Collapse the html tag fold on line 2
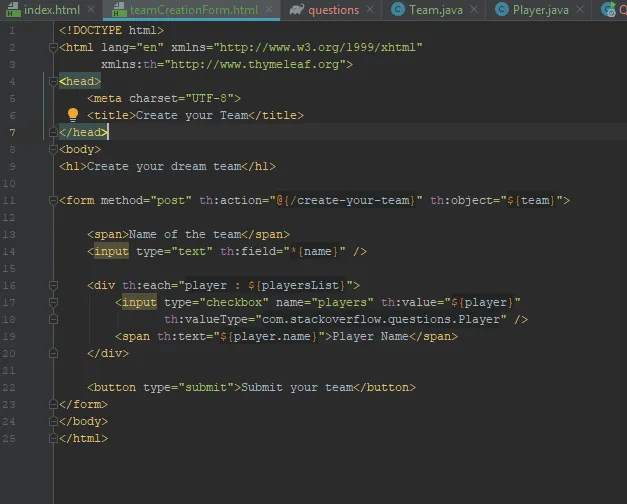Image resolution: width=627 pixels, height=504 pixels. tap(53, 48)
